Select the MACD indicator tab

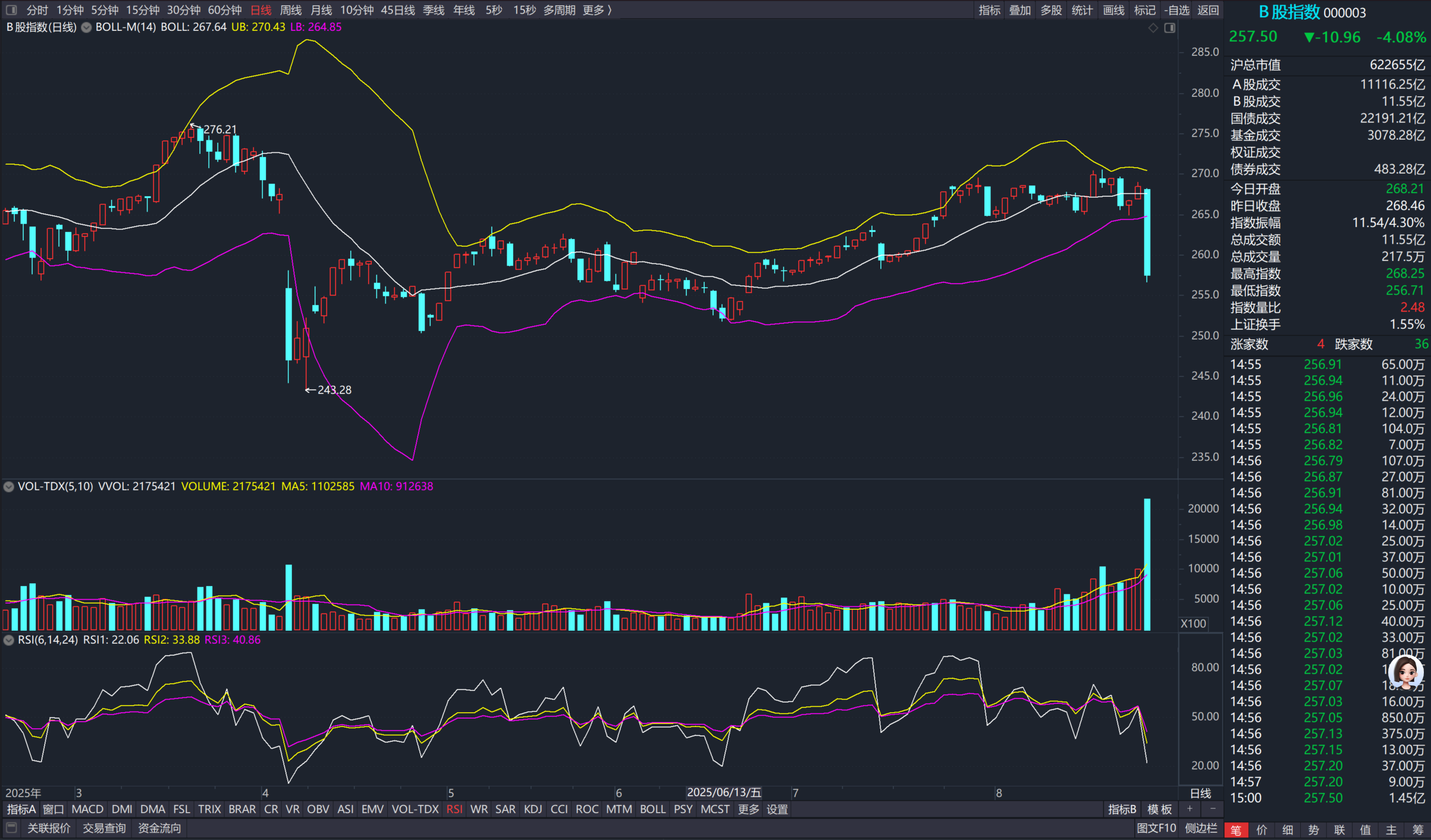click(87, 809)
